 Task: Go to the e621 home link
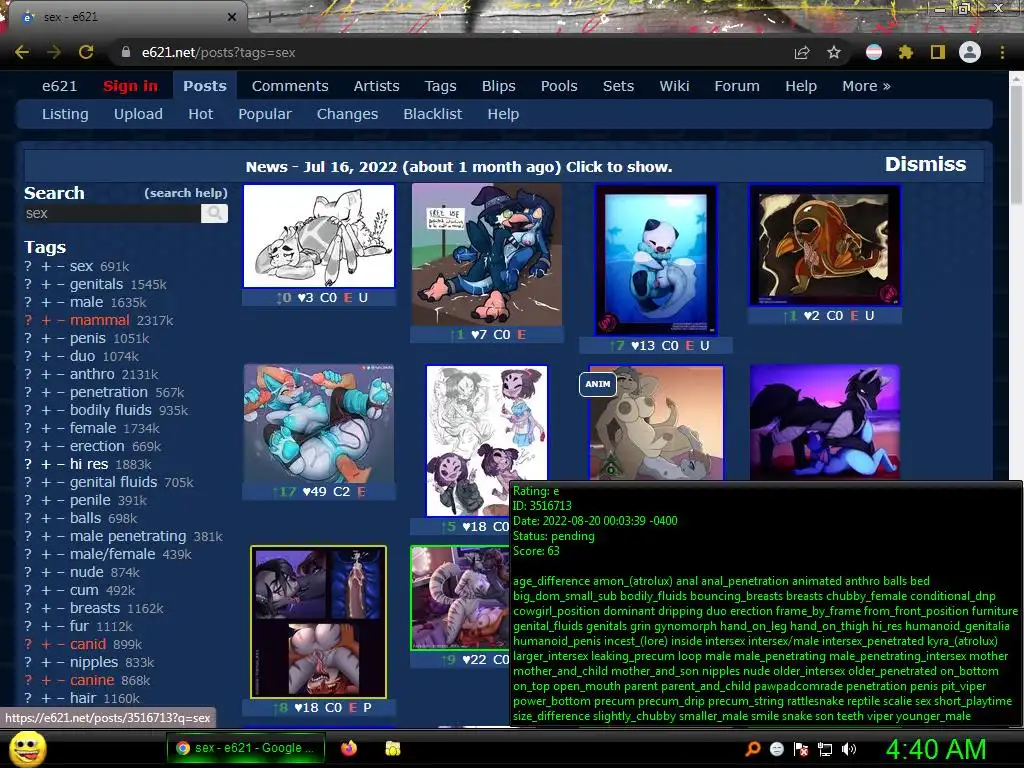pos(59,86)
